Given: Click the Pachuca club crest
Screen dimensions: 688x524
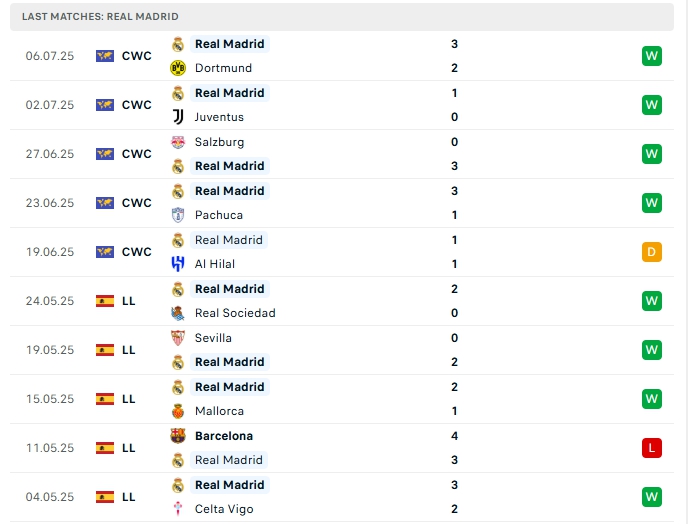Looking at the screenshot, I should (178, 215).
